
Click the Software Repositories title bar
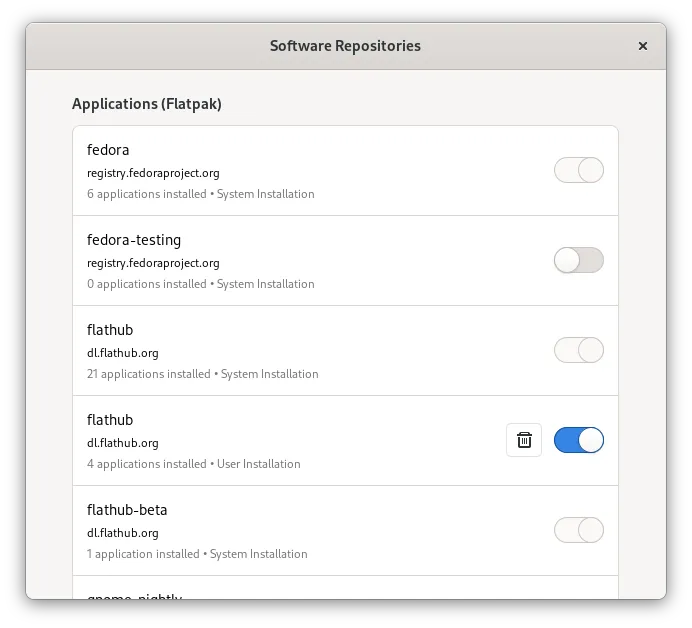point(345,46)
